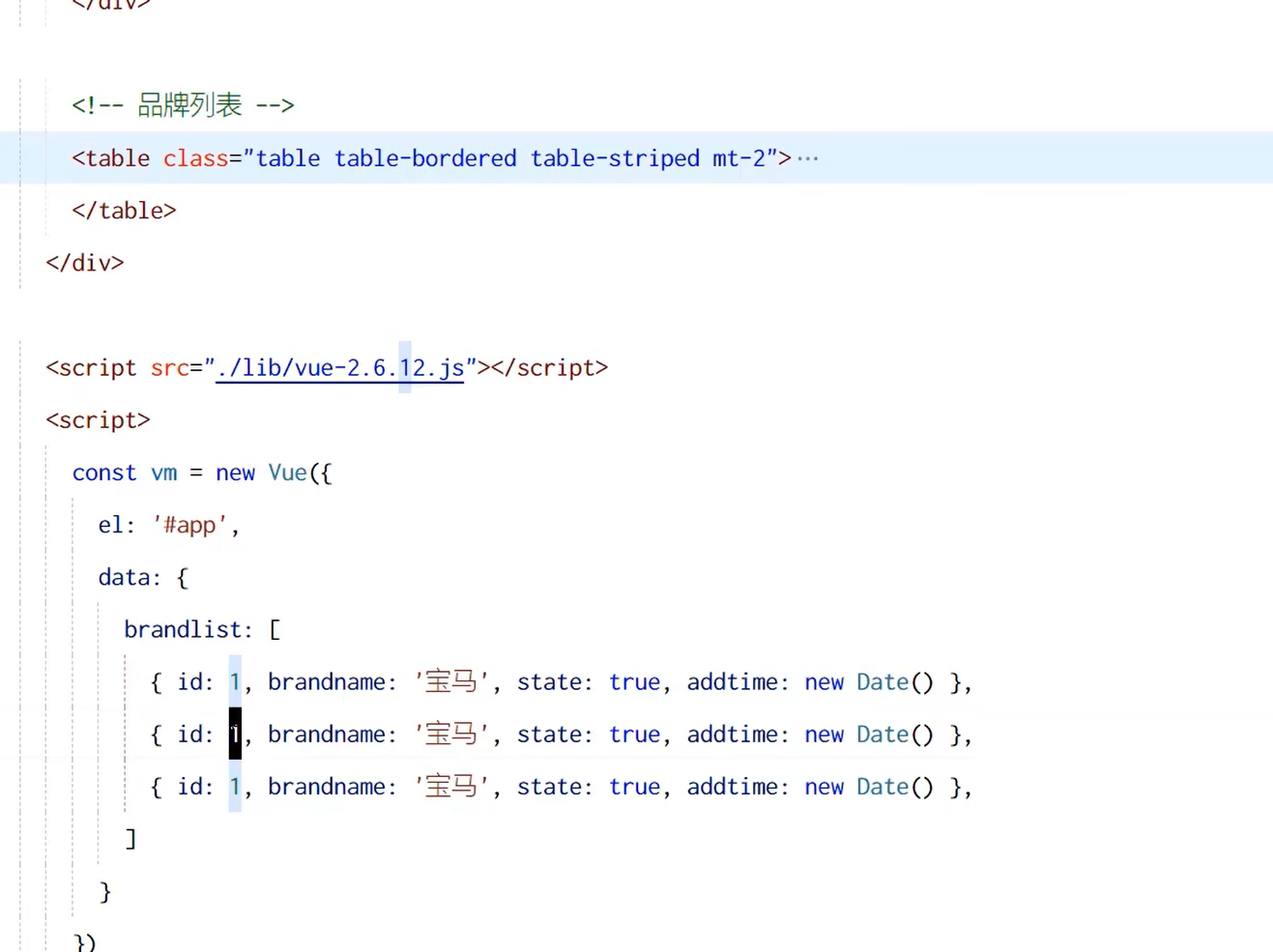Viewport: 1273px width, 952px height.
Task: Click 'addtime' key in first brandlist row
Action: coord(733,682)
